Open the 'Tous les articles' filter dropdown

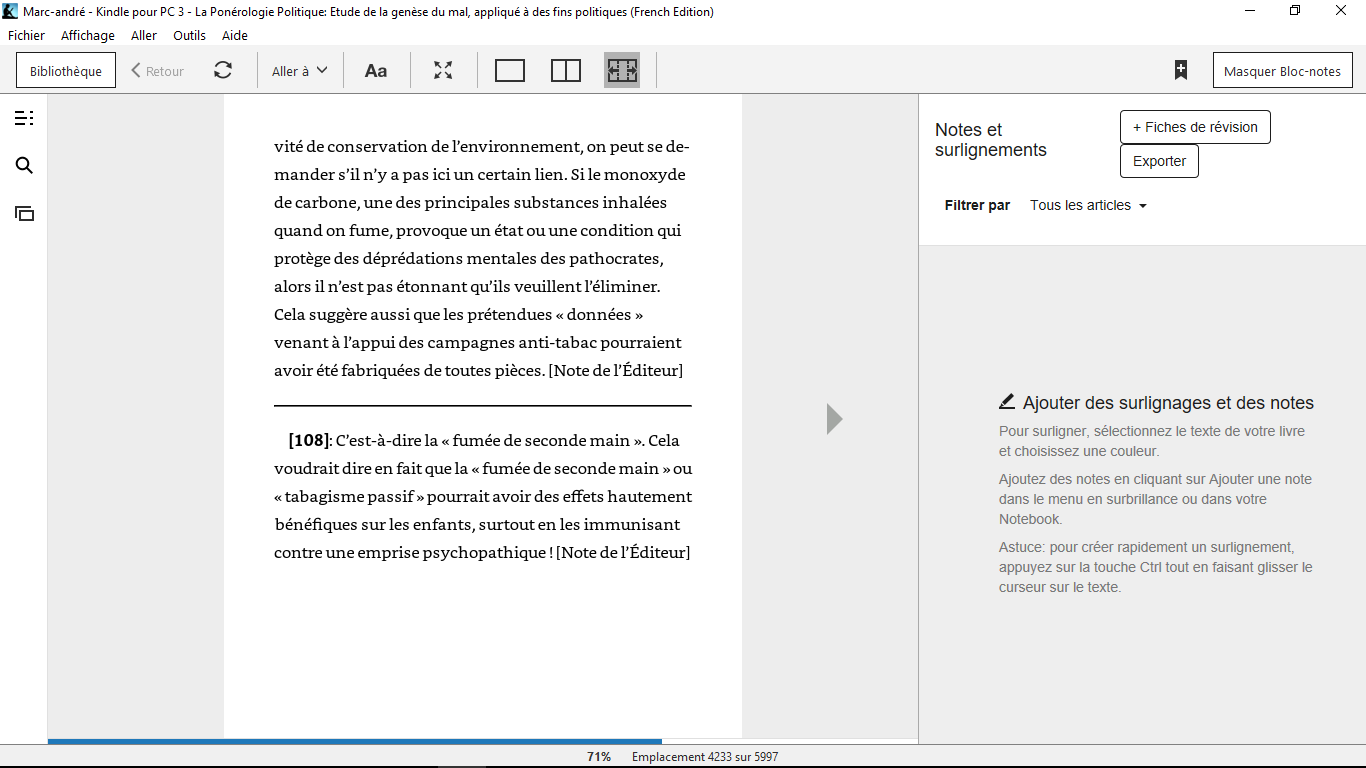coord(1088,205)
